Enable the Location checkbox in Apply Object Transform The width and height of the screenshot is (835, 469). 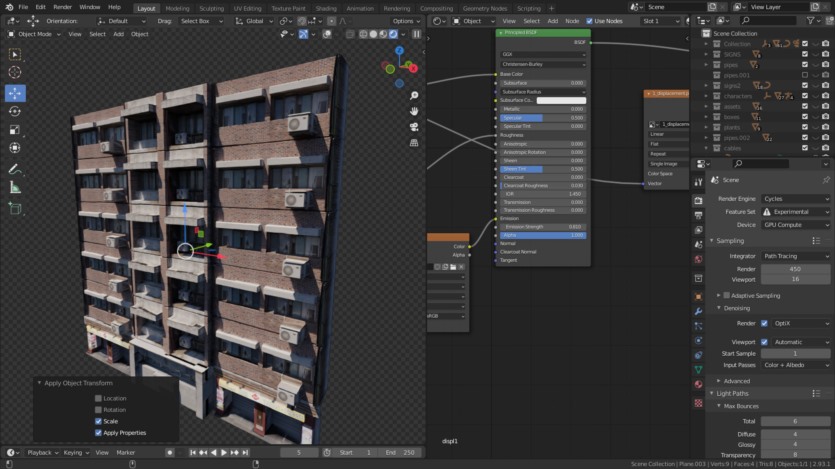click(98, 398)
